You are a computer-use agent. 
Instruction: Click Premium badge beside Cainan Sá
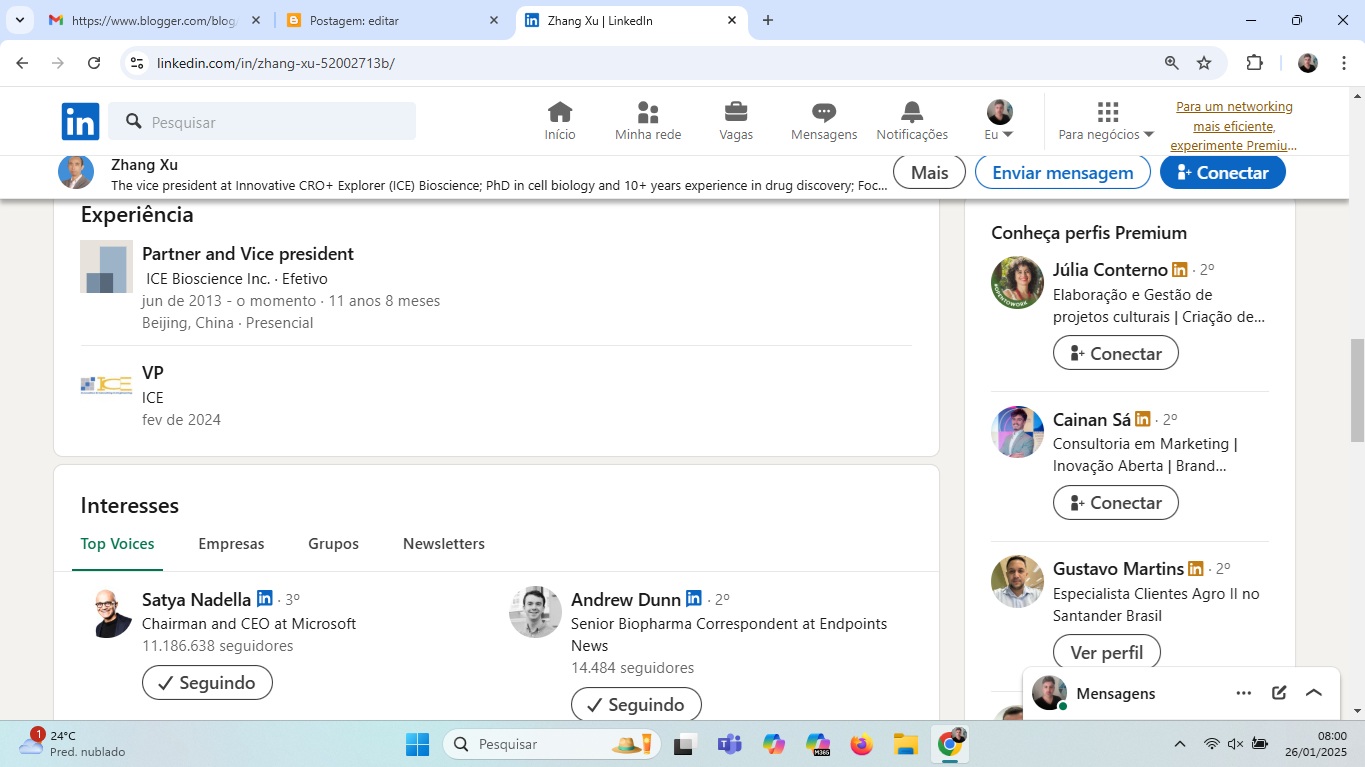tap(1143, 419)
